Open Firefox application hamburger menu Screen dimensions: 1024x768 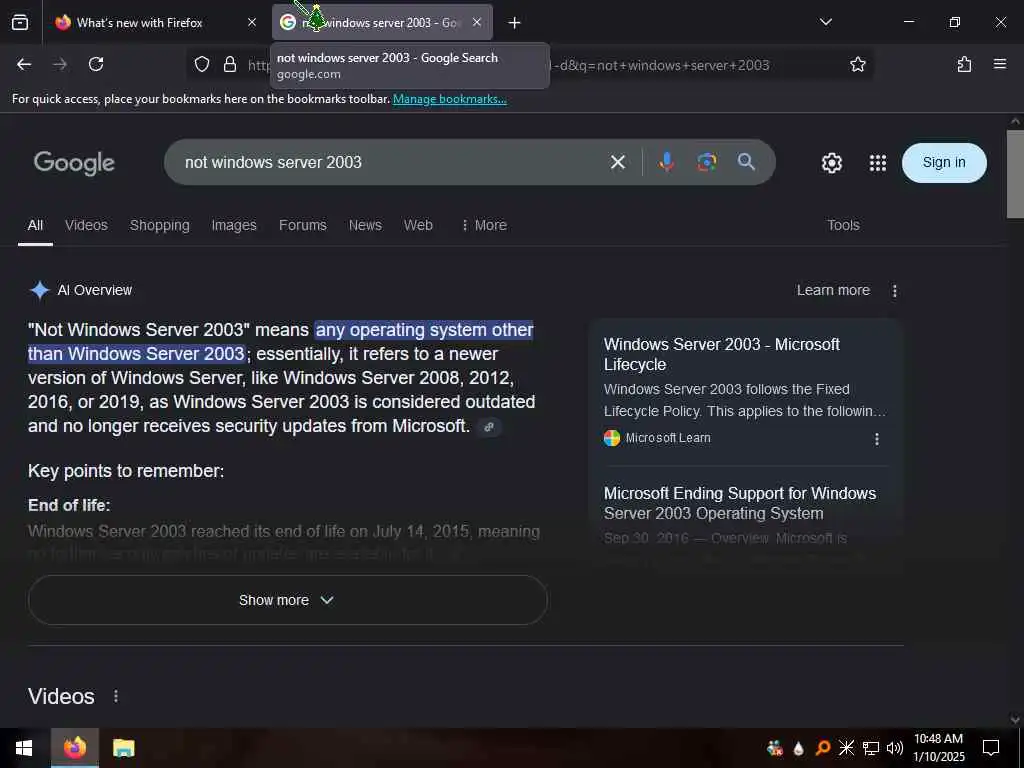click(1000, 64)
